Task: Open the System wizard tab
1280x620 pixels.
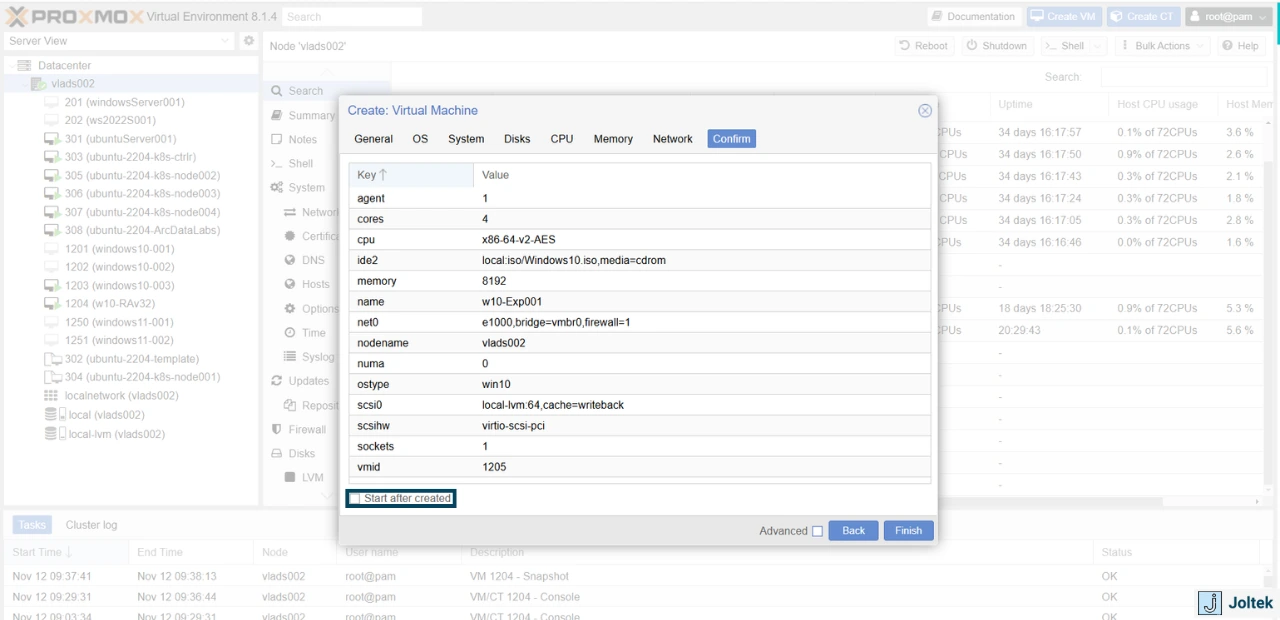Action: [466, 139]
